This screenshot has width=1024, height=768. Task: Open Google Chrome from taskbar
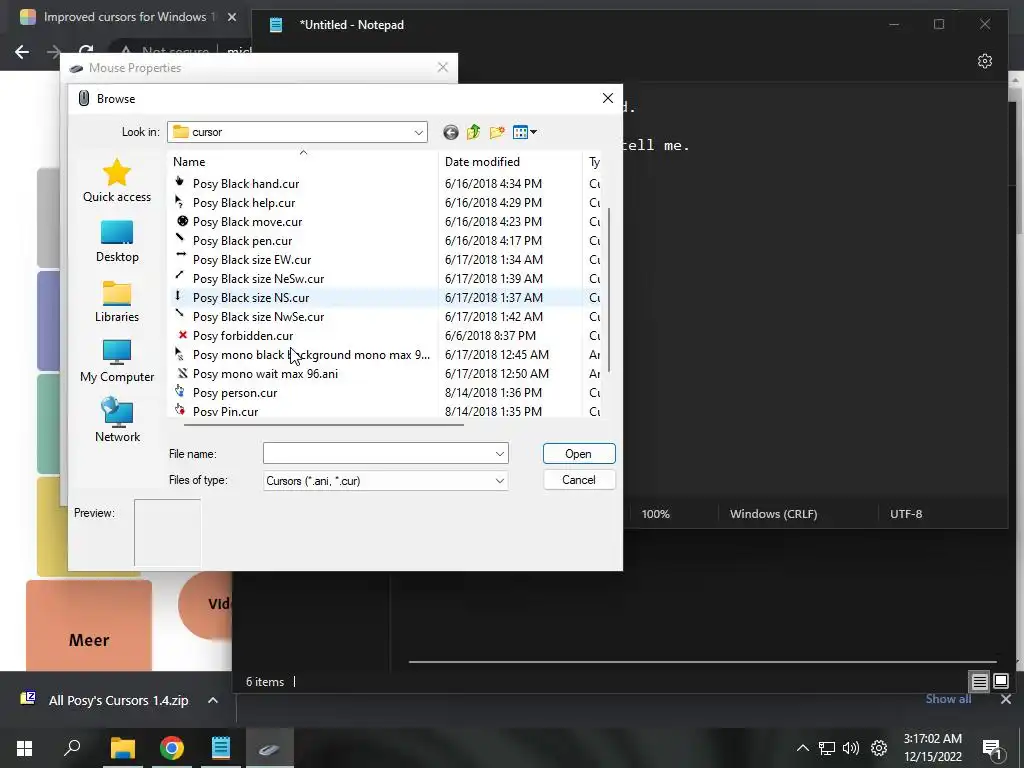coord(172,748)
